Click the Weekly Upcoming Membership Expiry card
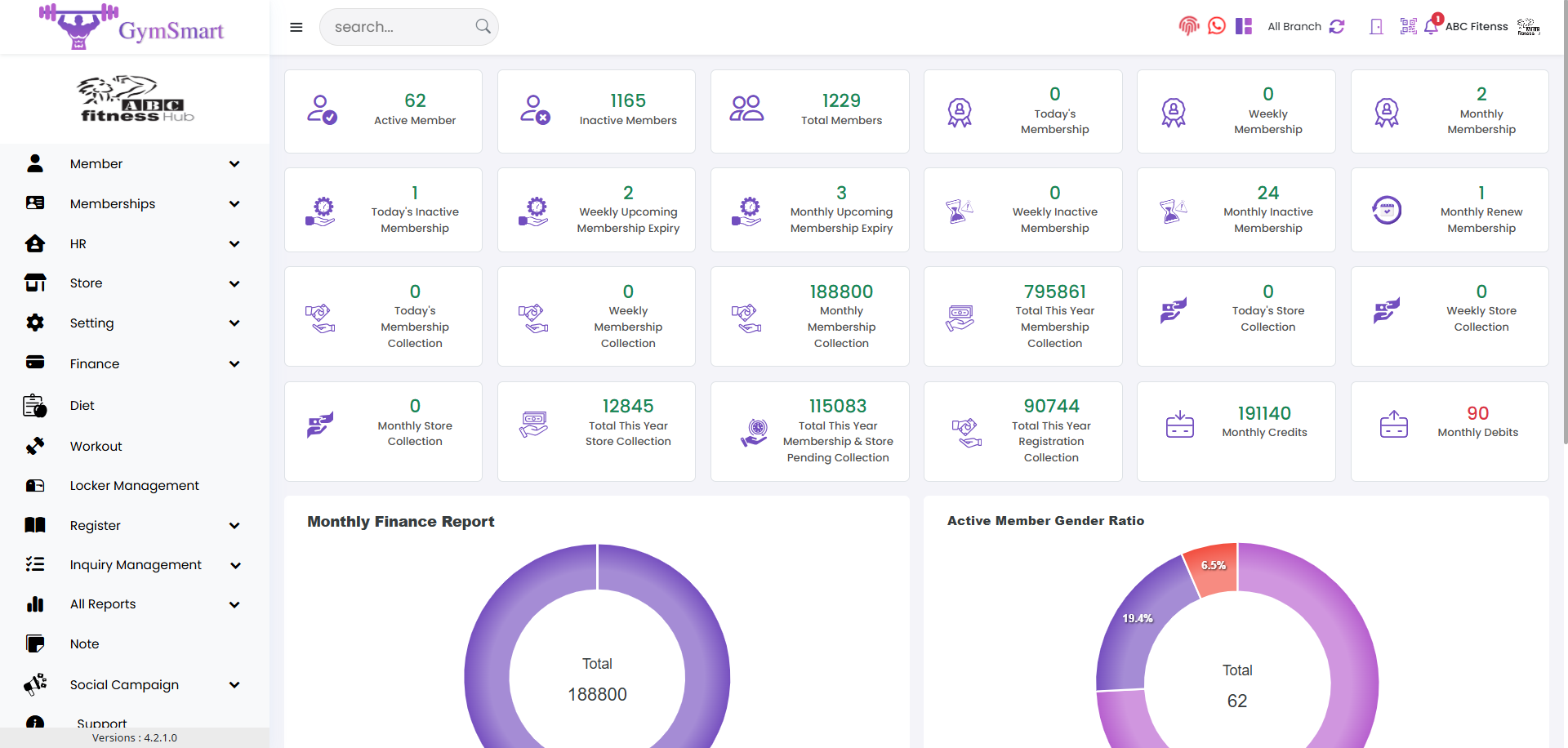The image size is (1568, 748). tap(597, 210)
